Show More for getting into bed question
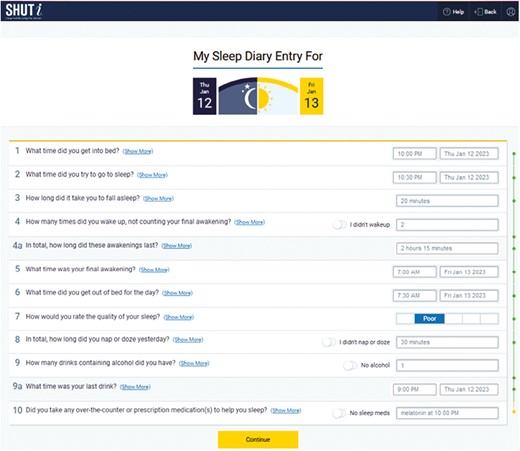Screen dimensions: 520x451 point(138,151)
